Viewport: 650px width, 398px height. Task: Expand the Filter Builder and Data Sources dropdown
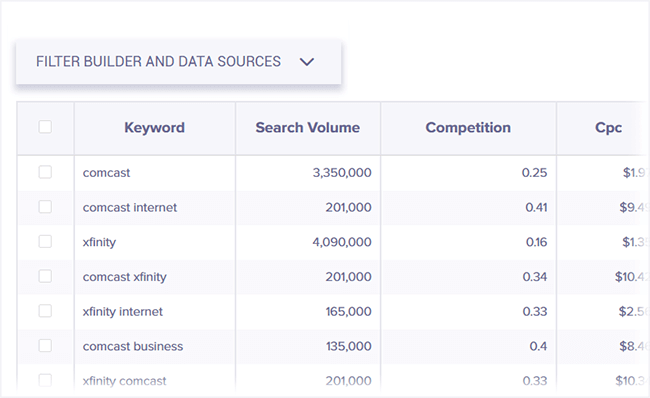[178, 62]
